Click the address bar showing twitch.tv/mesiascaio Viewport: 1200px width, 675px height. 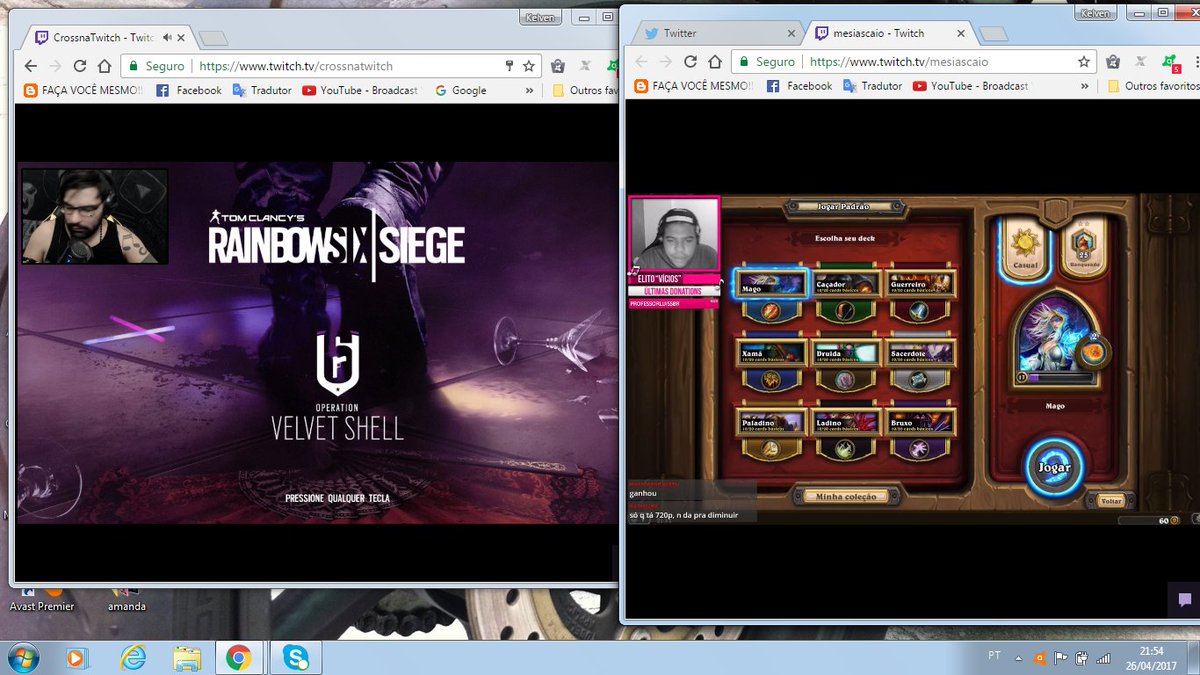pos(900,61)
